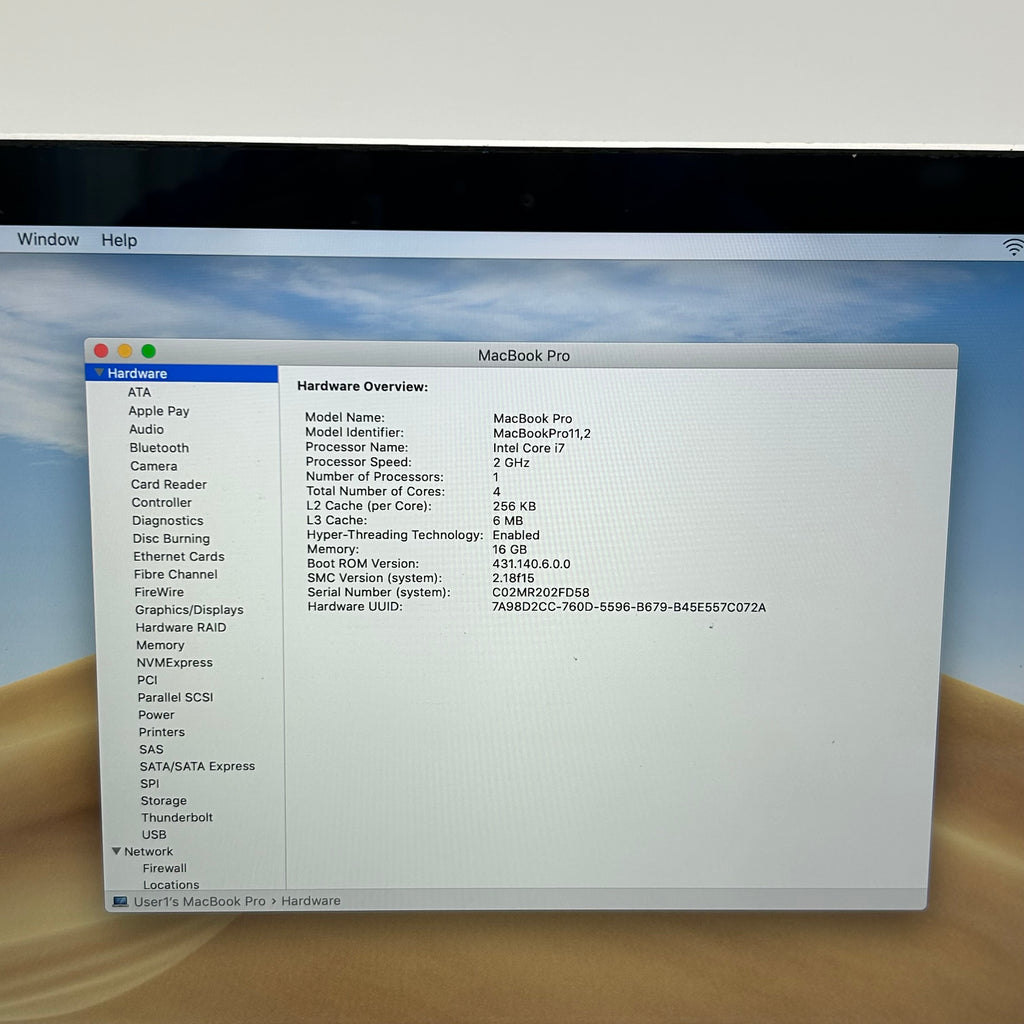Screen dimensions: 1024x1024
Task: Select SATA/SATA Express in the sidebar
Action: (x=197, y=766)
